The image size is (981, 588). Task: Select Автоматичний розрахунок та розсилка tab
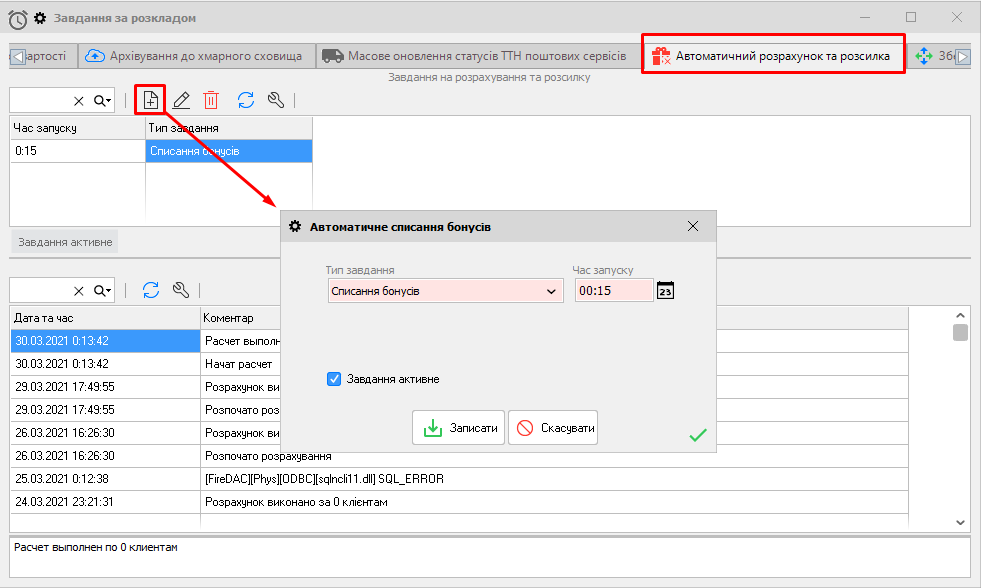pyautogui.click(x=772, y=56)
